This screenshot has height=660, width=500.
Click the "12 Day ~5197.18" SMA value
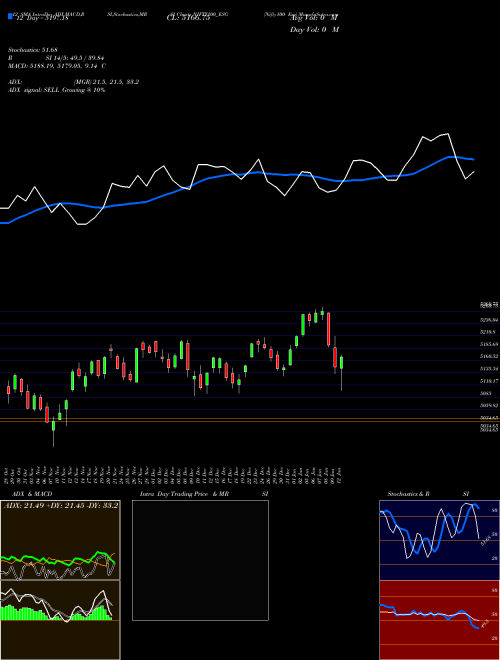pyautogui.click(x=42, y=18)
